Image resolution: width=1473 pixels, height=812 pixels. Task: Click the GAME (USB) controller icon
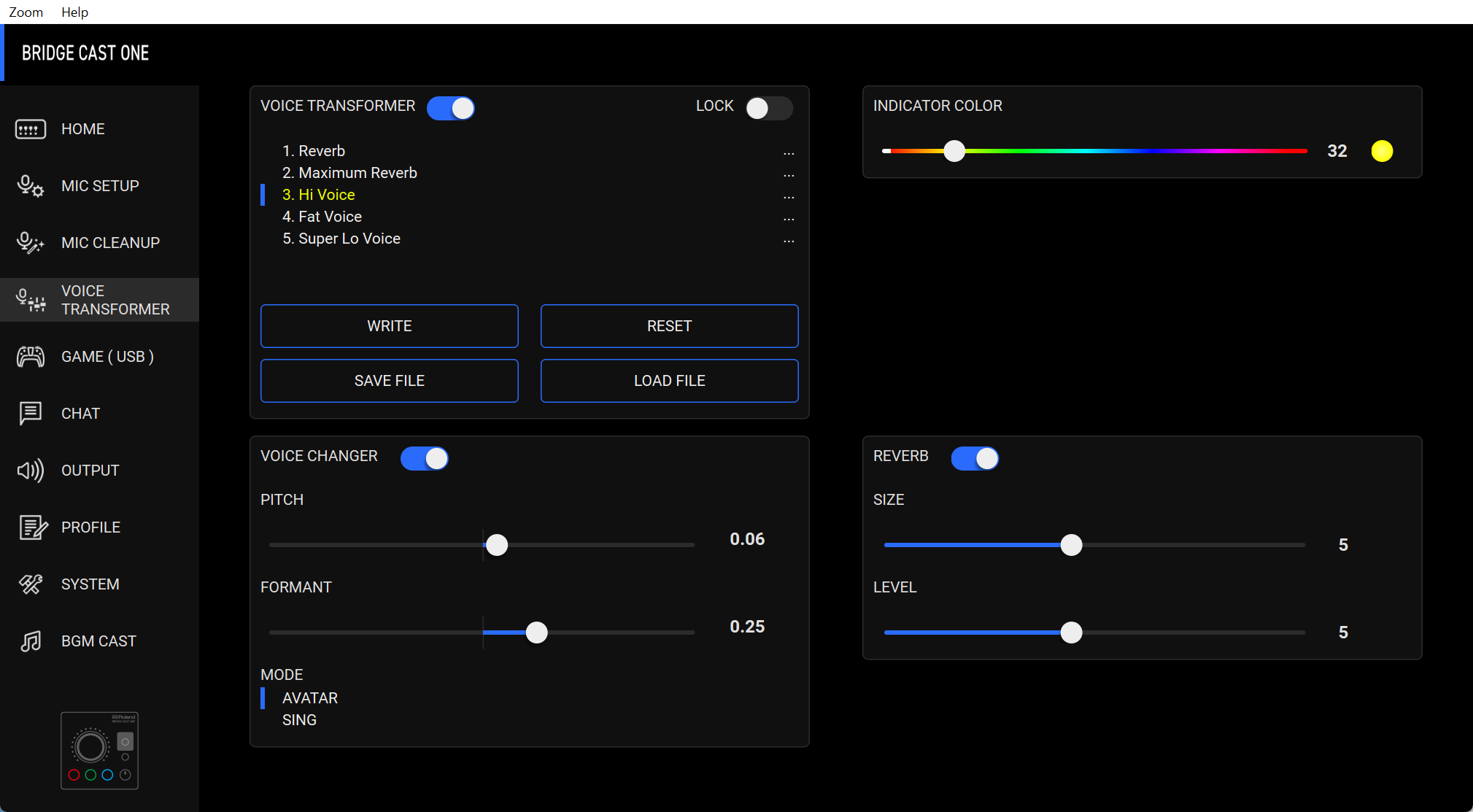click(31, 357)
